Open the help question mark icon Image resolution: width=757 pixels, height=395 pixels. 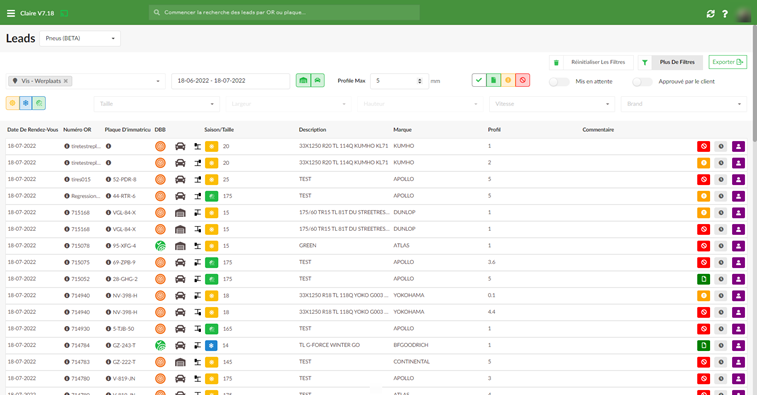725,14
